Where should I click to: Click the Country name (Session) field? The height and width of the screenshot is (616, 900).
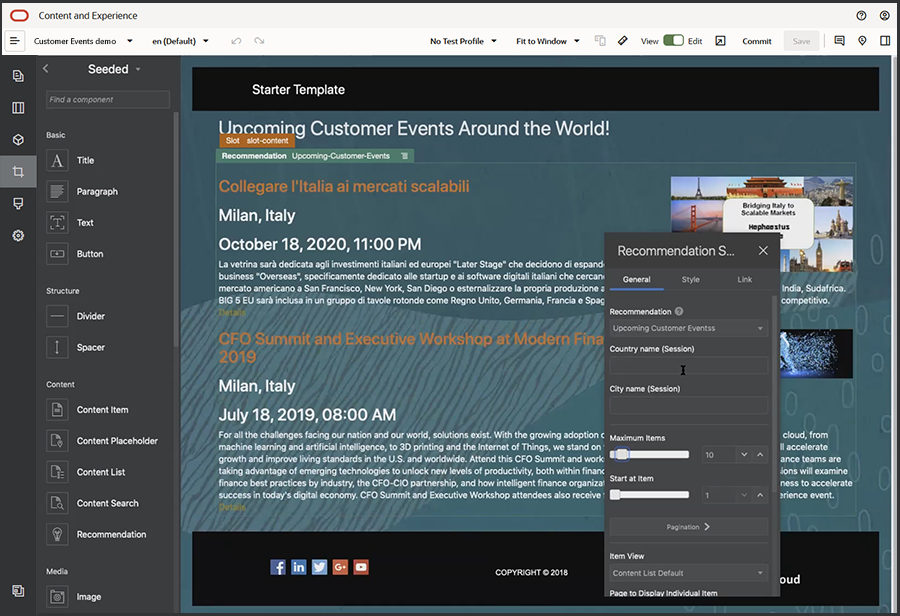688,366
